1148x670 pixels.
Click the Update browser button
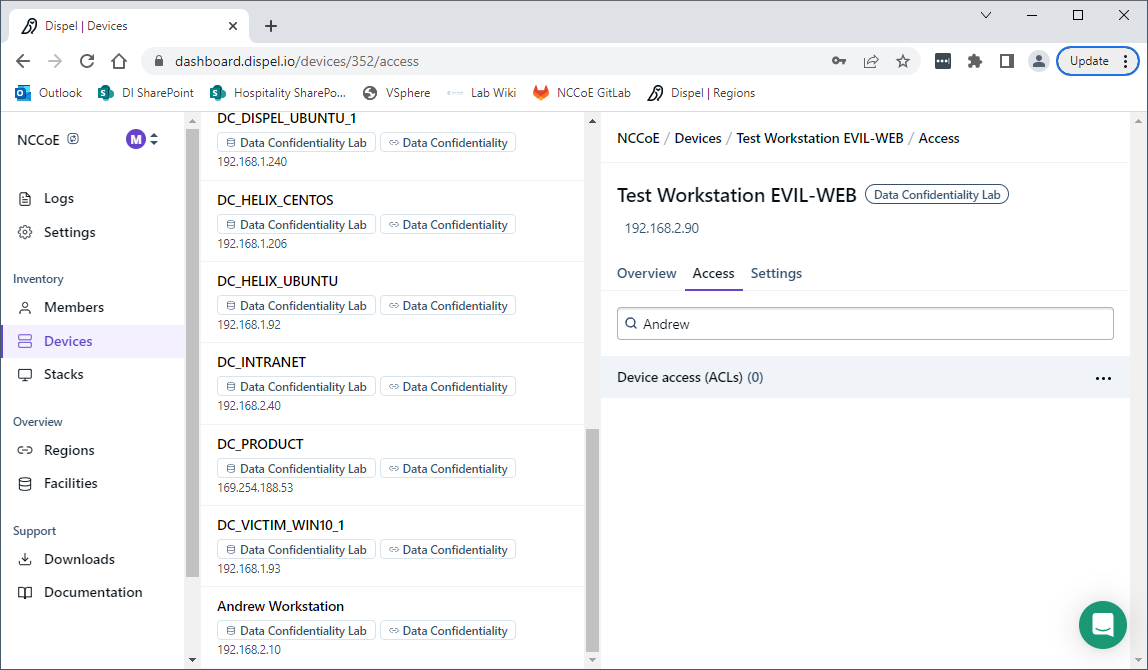pyautogui.click(x=1089, y=61)
